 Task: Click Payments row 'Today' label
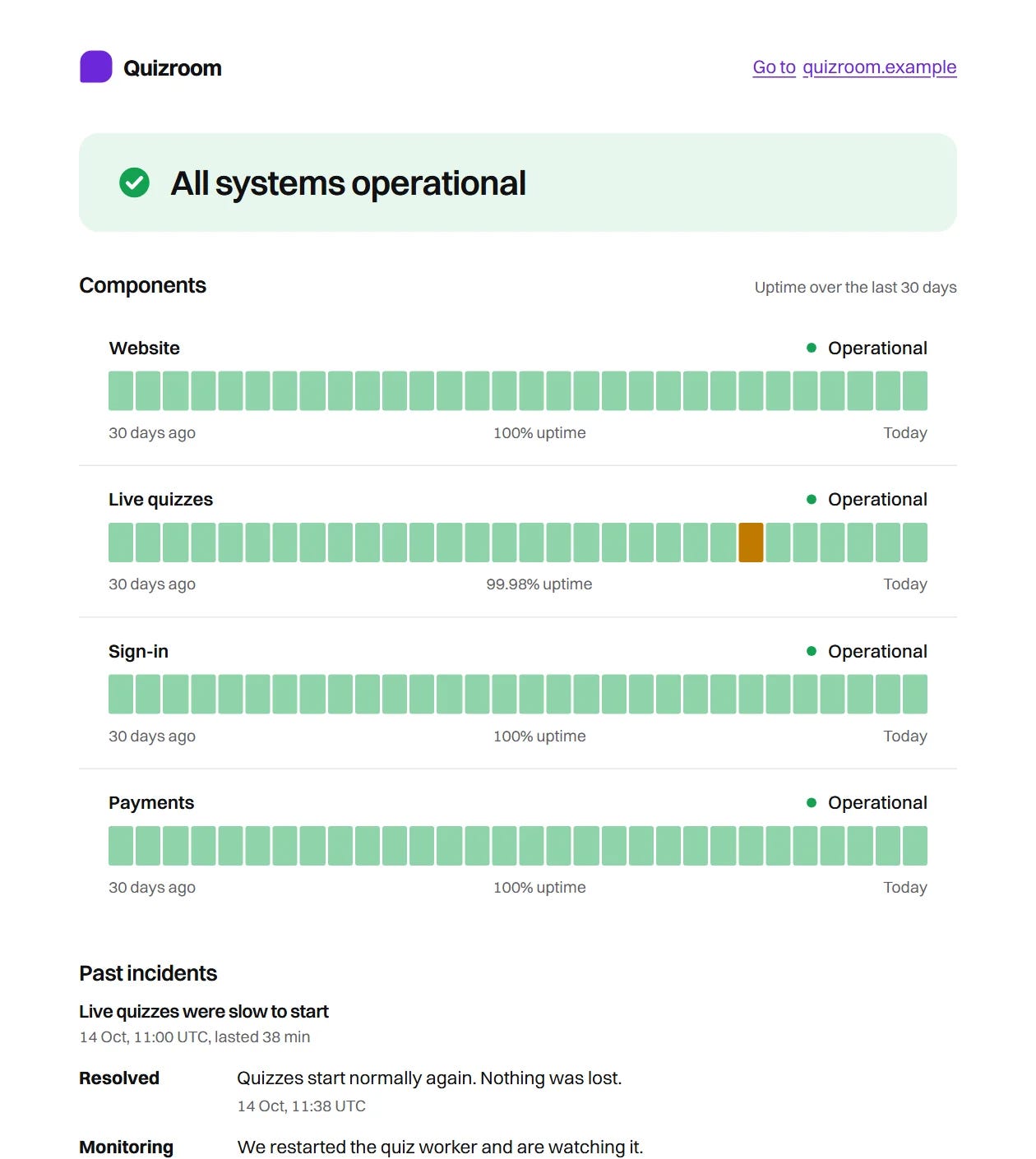pos(905,887)
